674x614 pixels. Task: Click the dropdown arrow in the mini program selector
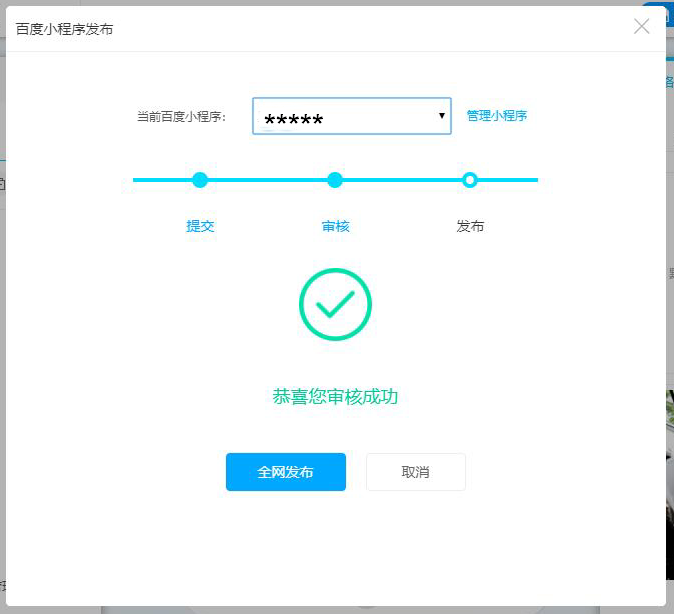442,116
